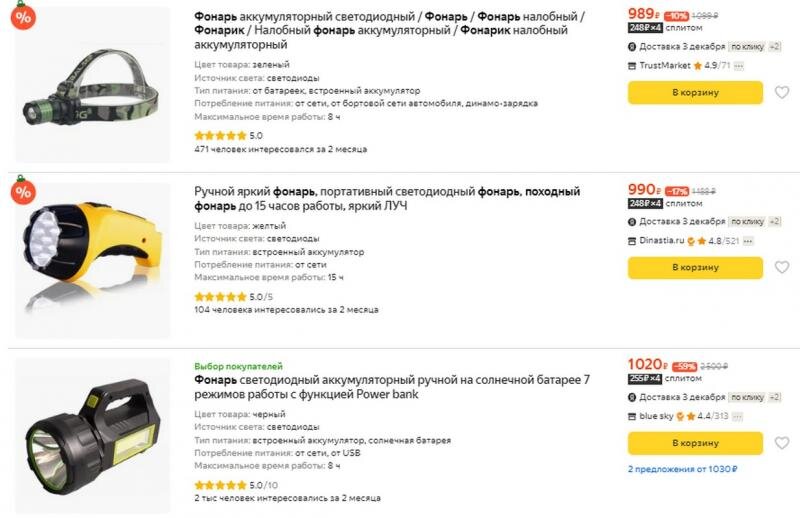Viewport: 800px width, 518px height.
Task: Click the delivery pin icon for the headlamp
Action: [632, 47]
